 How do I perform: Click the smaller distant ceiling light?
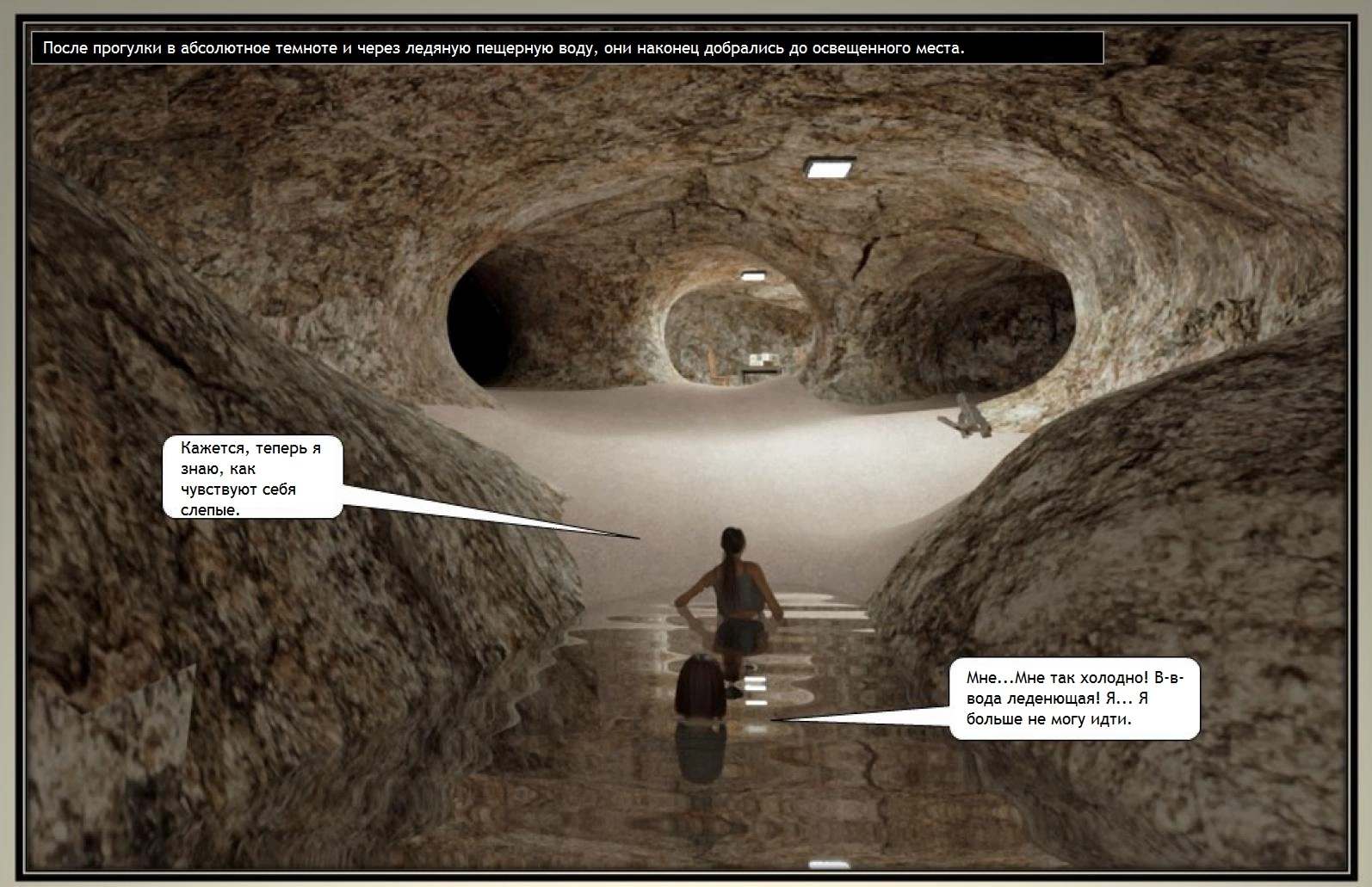point(753,276)
